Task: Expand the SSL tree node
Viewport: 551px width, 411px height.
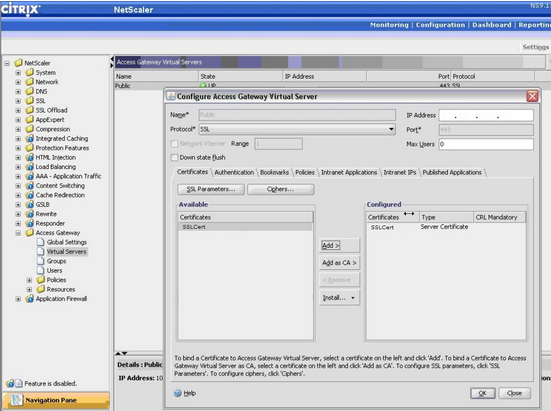Action: pos(18,101)
